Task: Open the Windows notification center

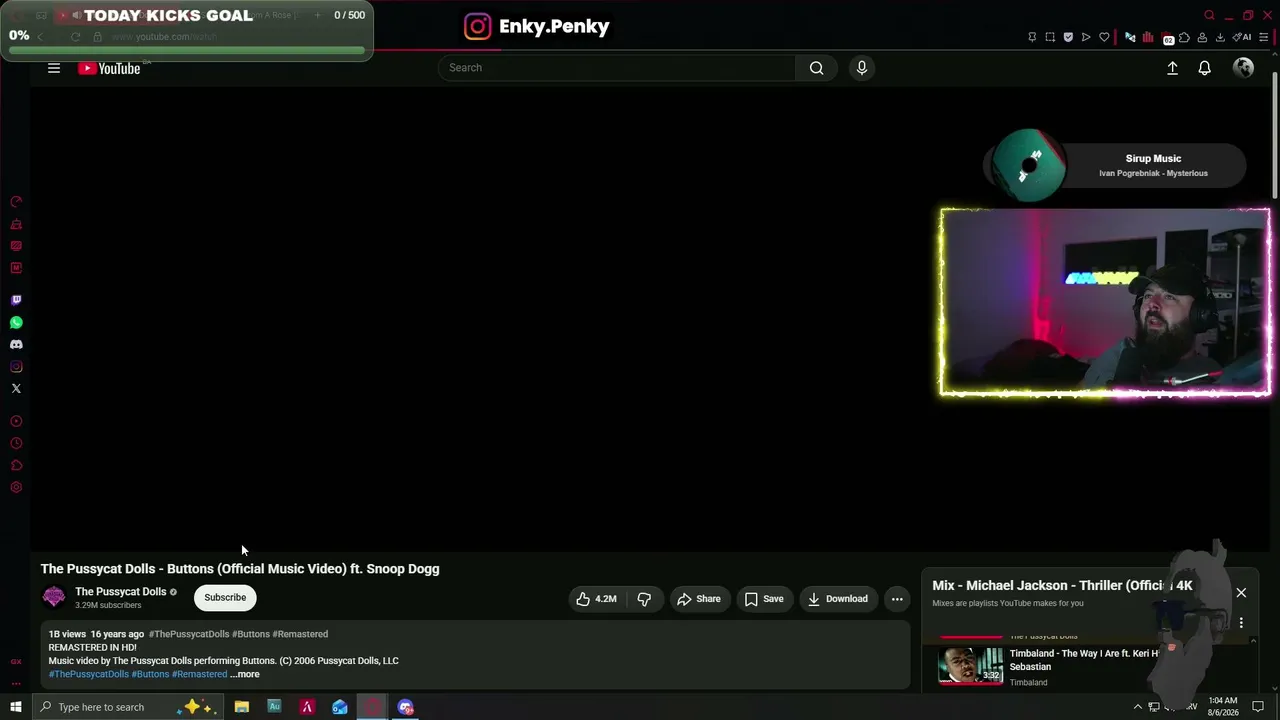Action: click(x=1259, y=707)
